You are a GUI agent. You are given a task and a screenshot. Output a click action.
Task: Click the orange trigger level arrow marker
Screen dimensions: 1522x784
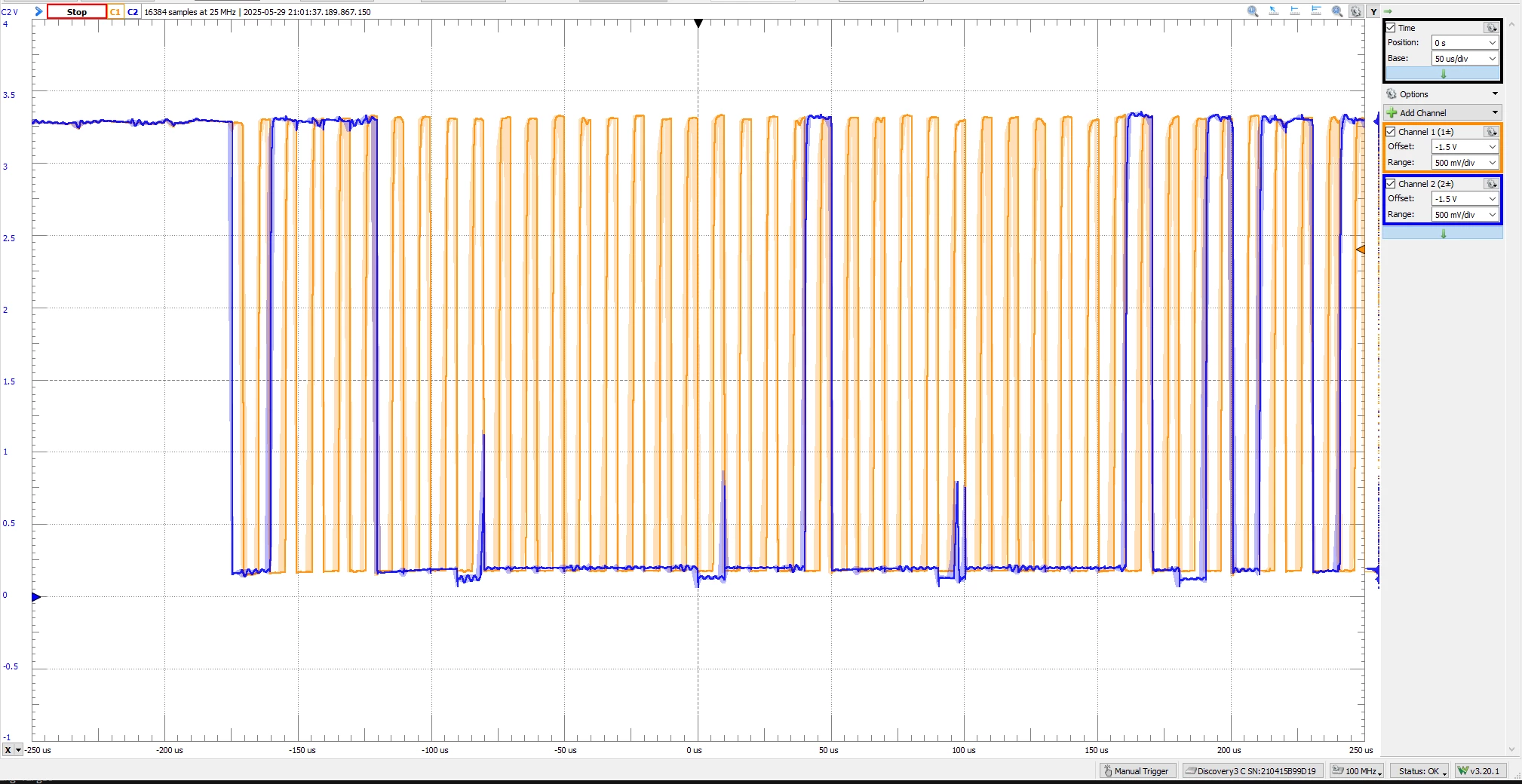pyautogui.click(x=1361, y=250)
